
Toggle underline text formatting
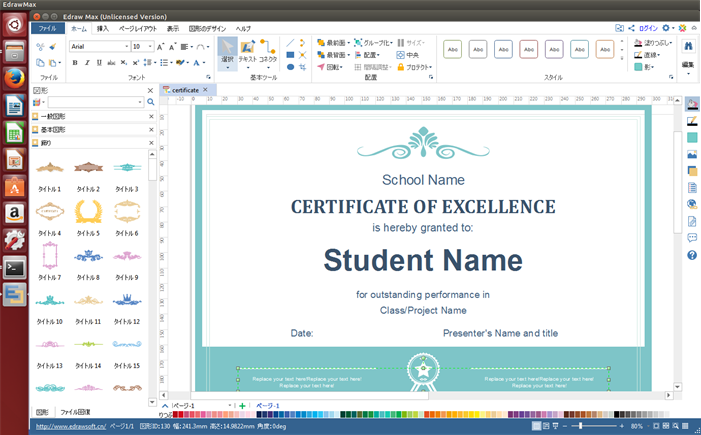coord(99,63)
